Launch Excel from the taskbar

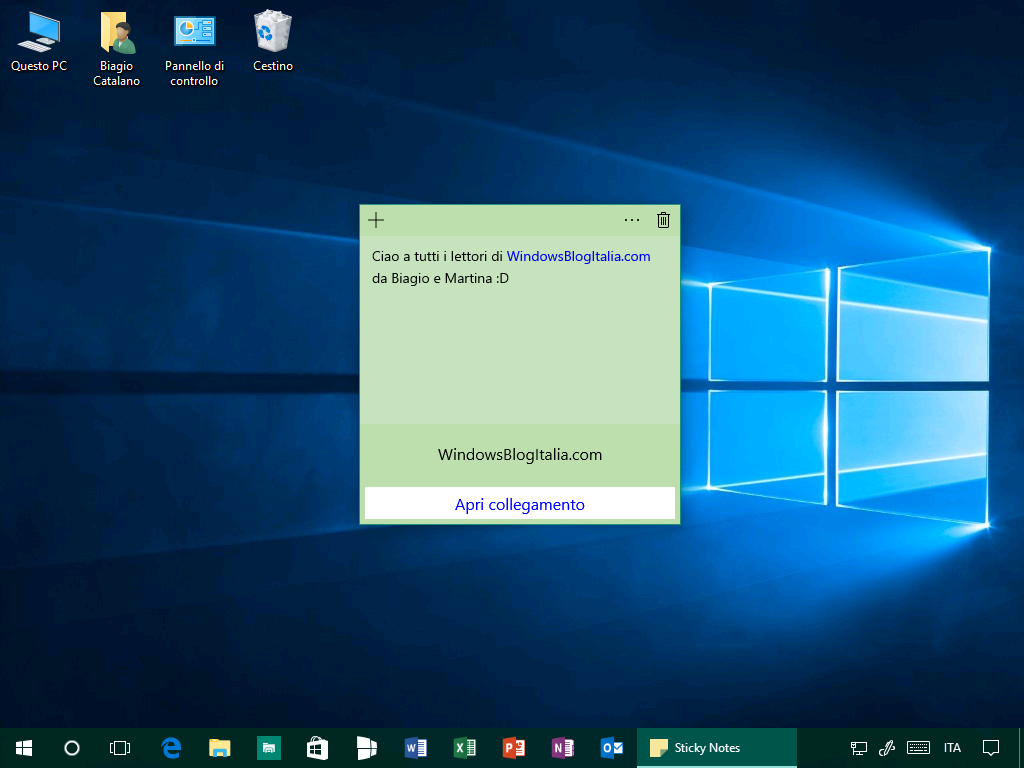point(464,748)
